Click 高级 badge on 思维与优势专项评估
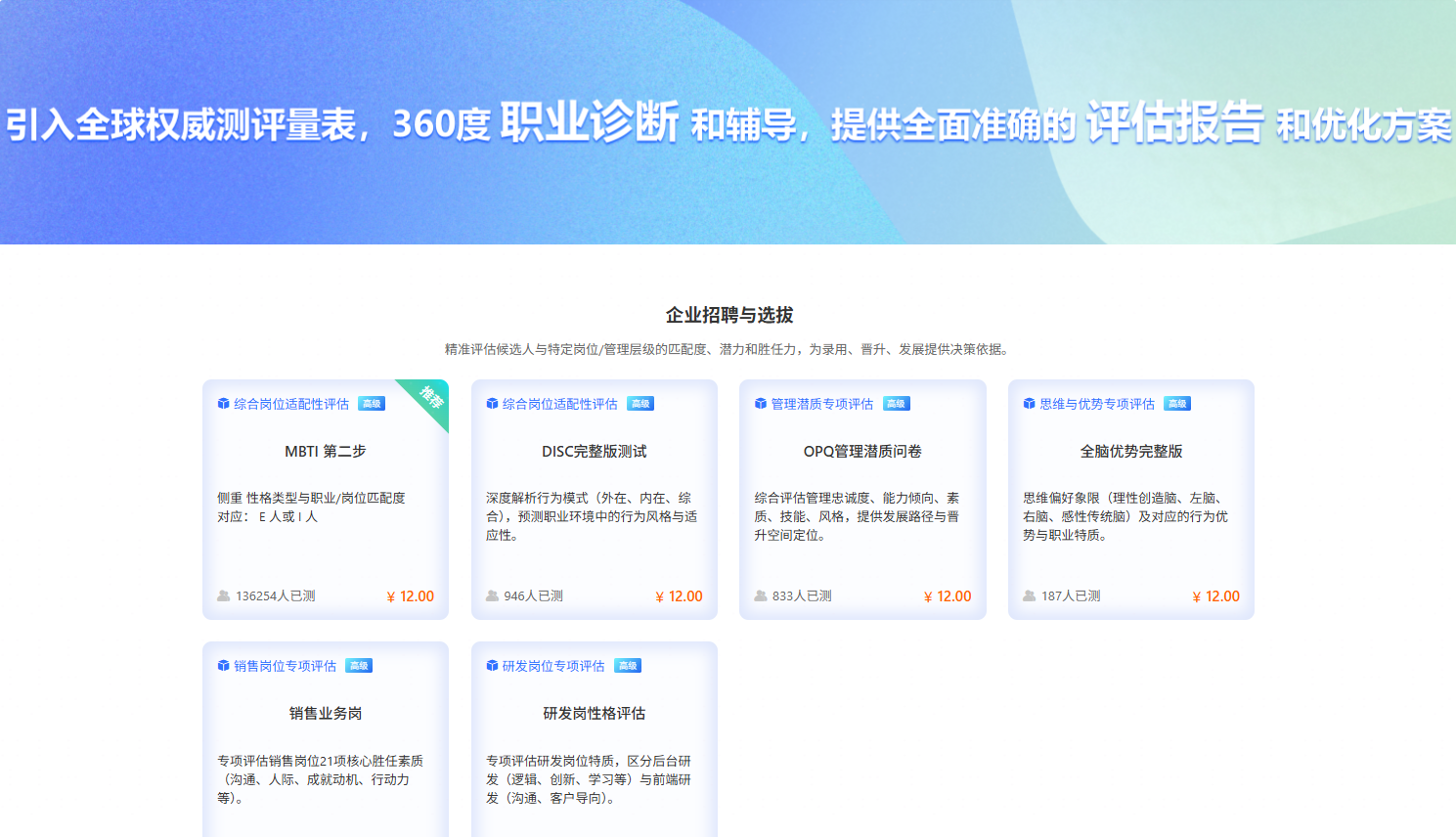1456x837 pixels. (1177, 404)
